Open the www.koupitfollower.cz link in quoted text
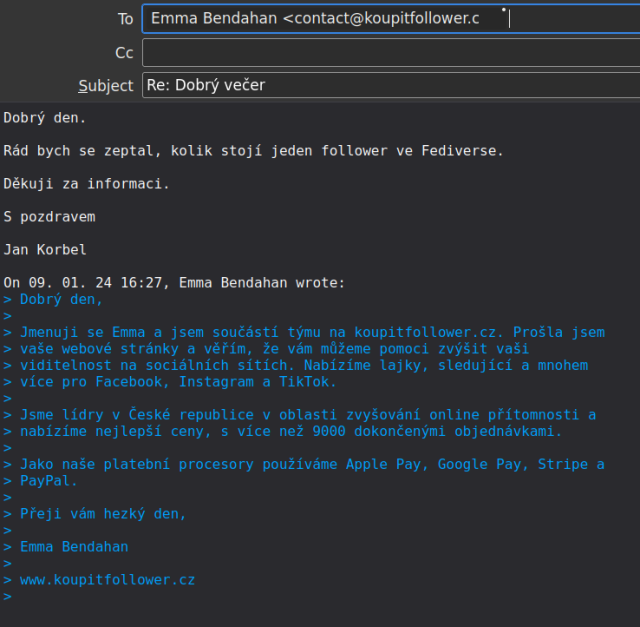Viewport: 640px width, 627px height. 107,580
